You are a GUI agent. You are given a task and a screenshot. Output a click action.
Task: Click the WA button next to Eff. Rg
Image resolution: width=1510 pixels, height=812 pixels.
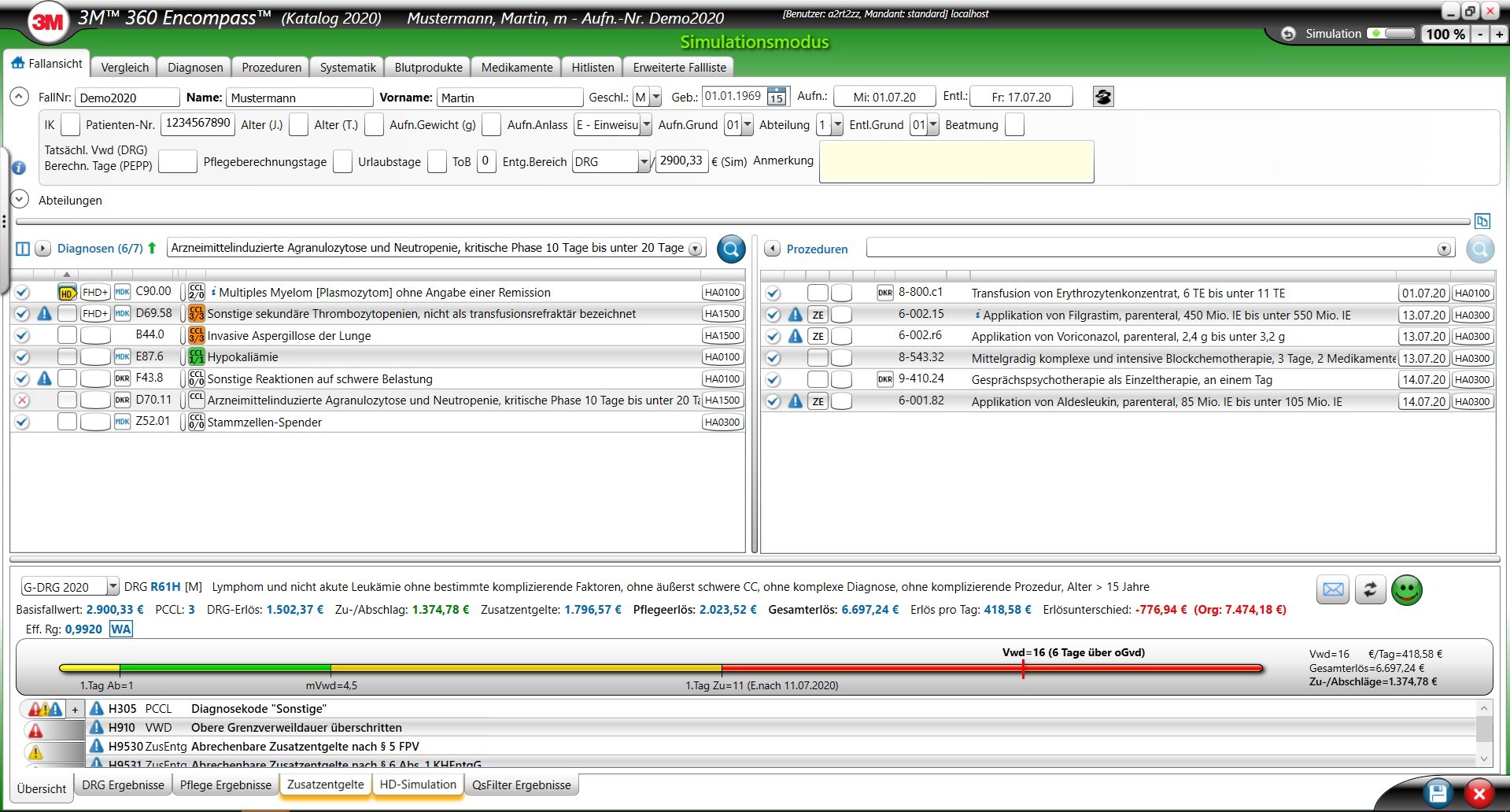(x=121, y=629)
